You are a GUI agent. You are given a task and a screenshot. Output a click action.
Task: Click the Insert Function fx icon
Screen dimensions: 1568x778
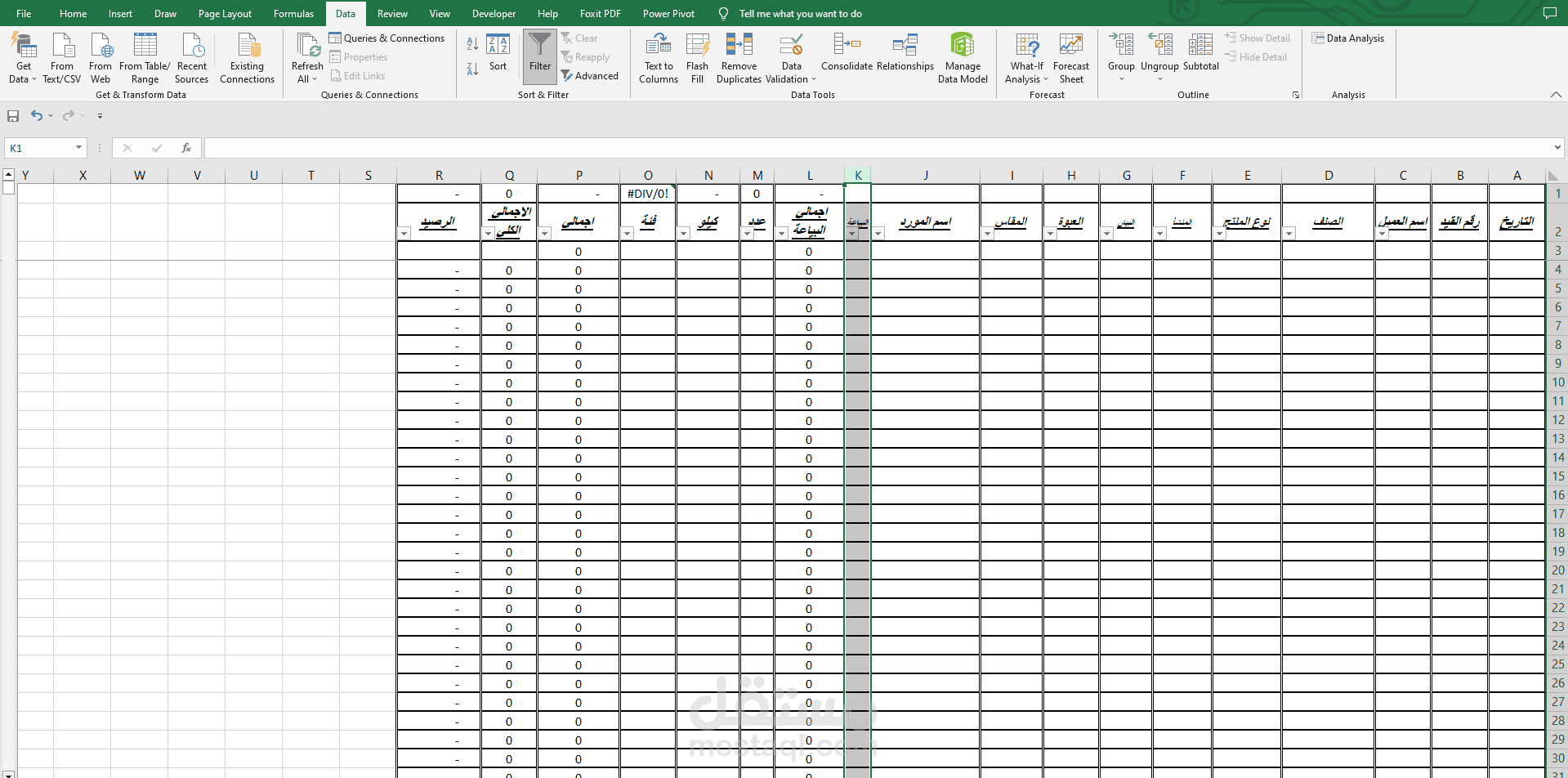point(186,148)
